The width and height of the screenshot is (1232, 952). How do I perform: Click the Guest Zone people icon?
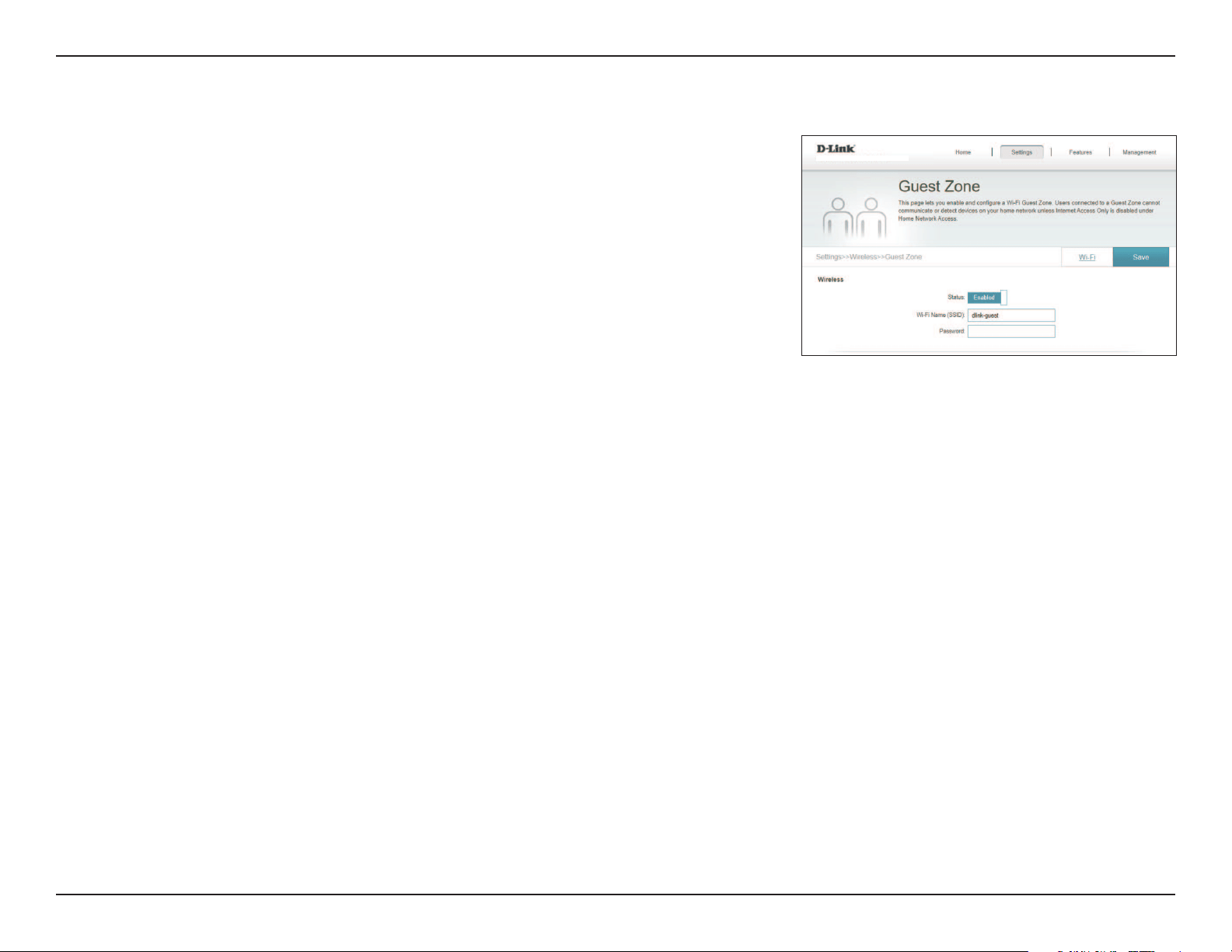(x=854, y=218)
